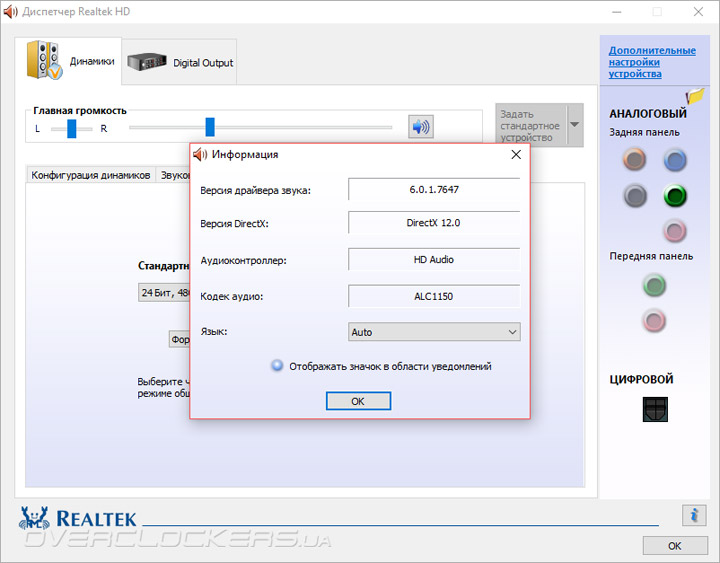The height and width of the screenshot is (563, 720).
Task: Open the 24 Бит default format dropdown
Action: click(164, 293)
